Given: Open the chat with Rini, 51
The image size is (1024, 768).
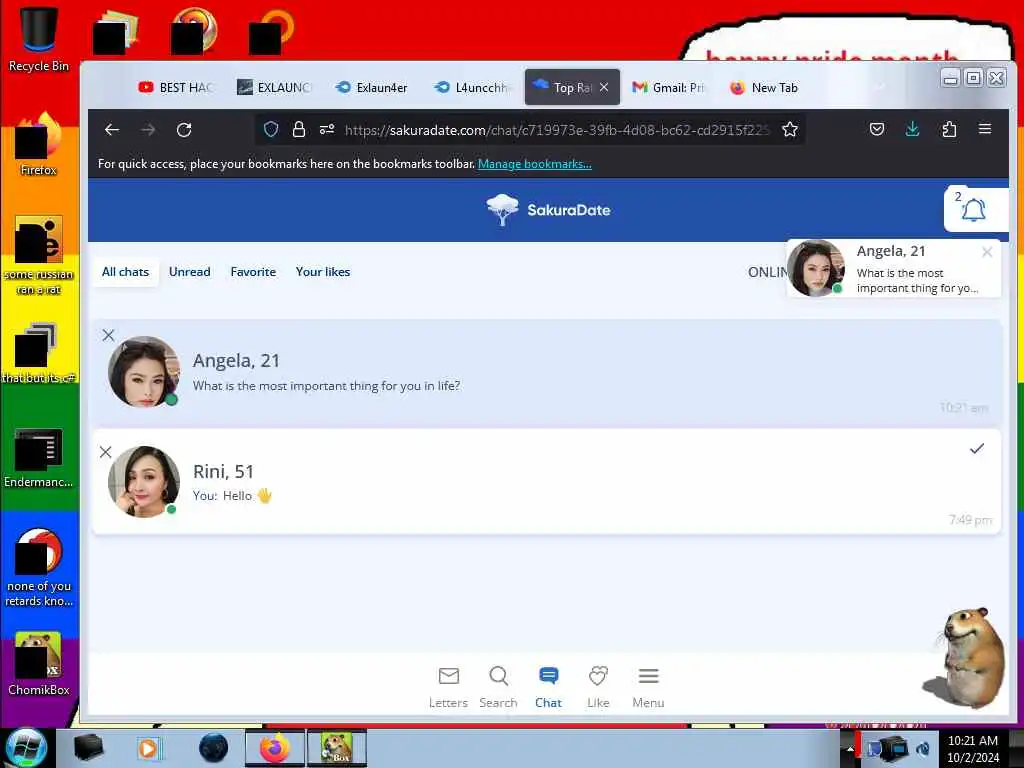Looking at the screenshot, I should 547,482.
